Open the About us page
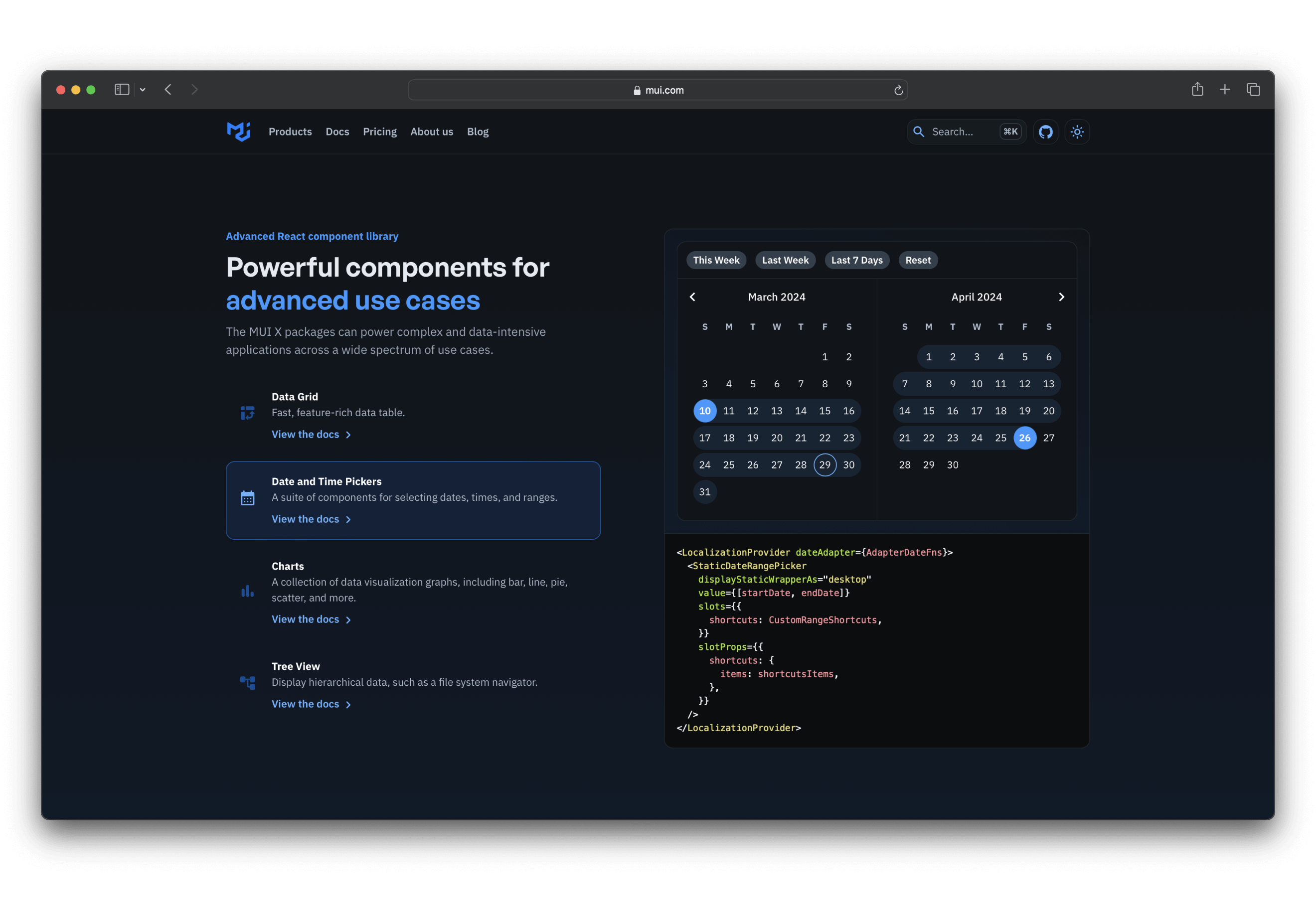 (432, 132)
